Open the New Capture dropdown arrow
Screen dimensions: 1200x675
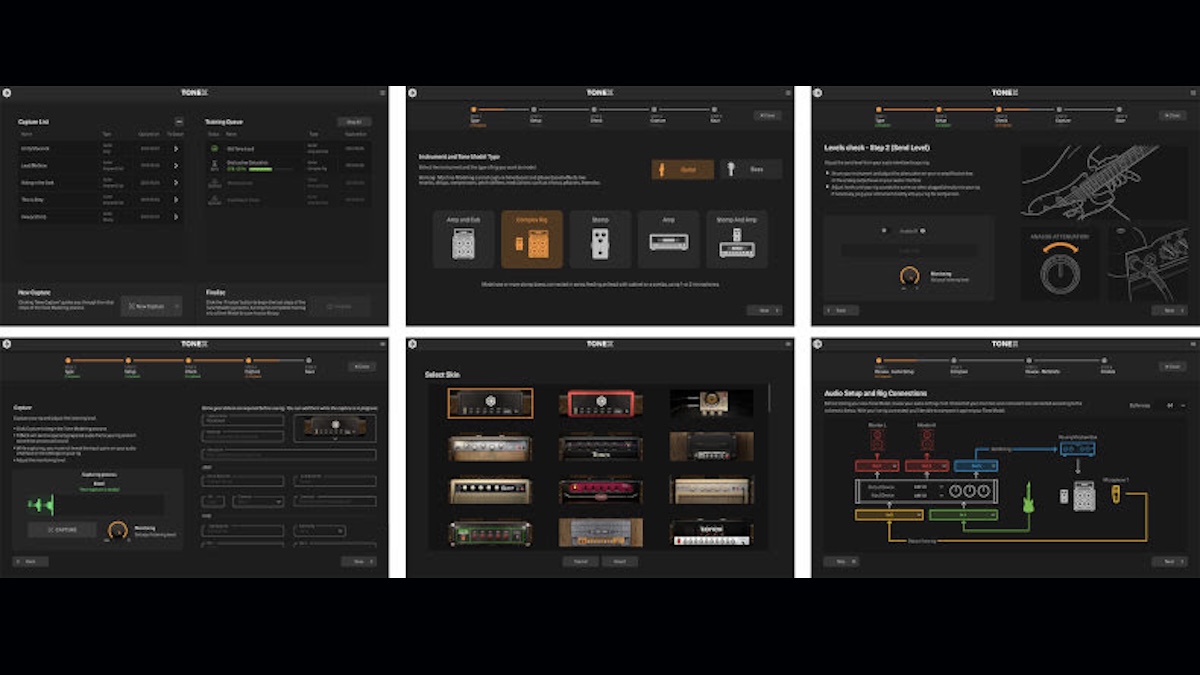[x=177, y=306]
